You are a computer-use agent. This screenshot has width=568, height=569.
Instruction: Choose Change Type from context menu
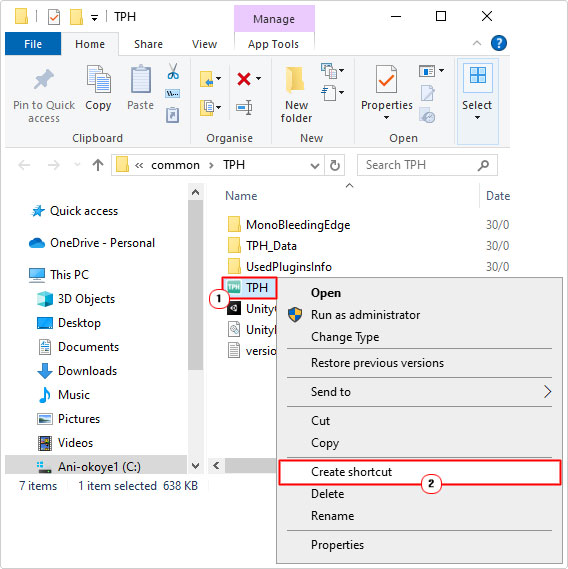[420, 337]
